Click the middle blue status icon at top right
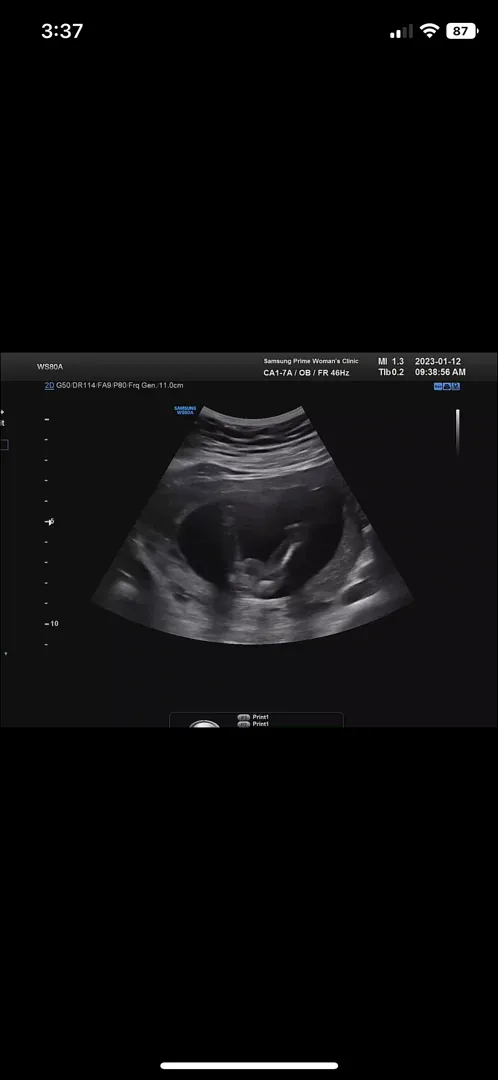498x1080 pixels. click(x=447, y=386)
